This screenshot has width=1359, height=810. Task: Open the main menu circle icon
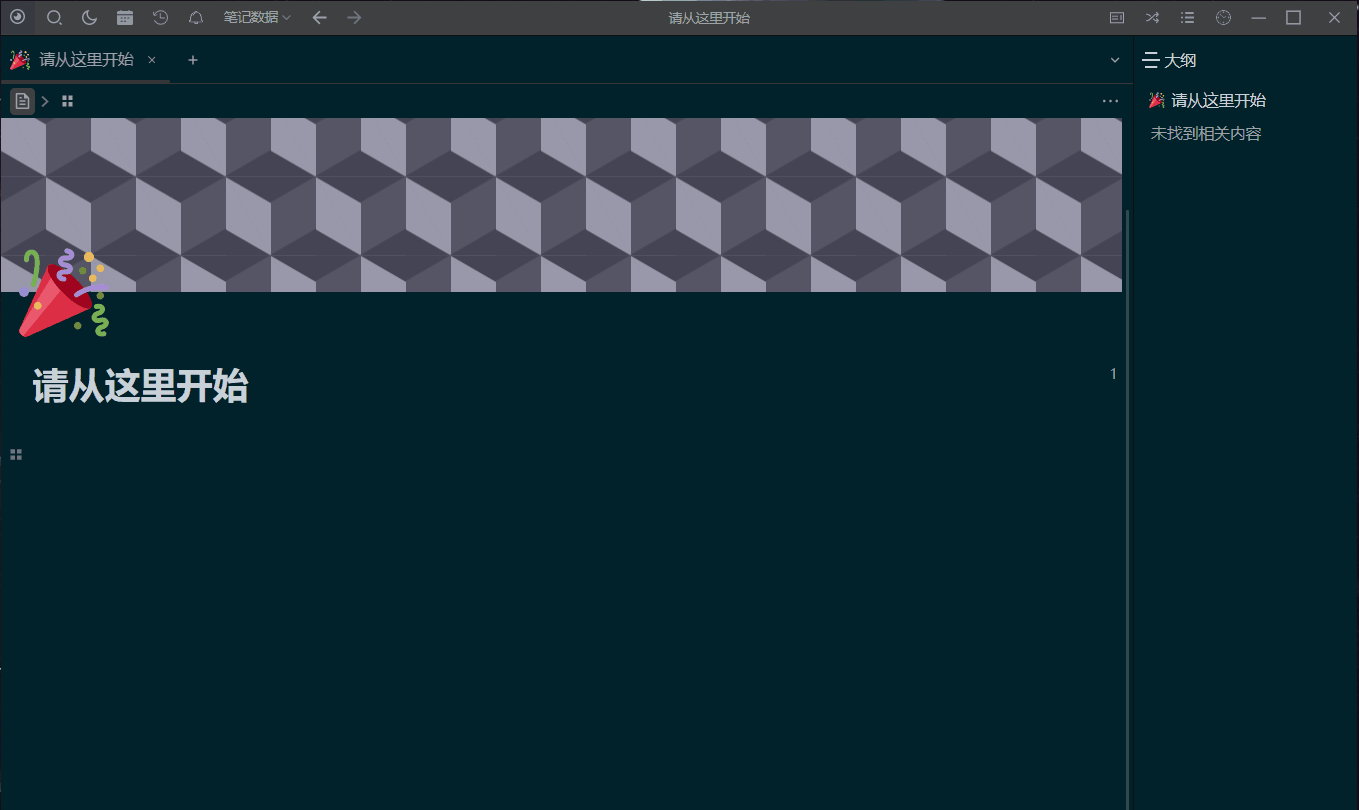(17, 17)
